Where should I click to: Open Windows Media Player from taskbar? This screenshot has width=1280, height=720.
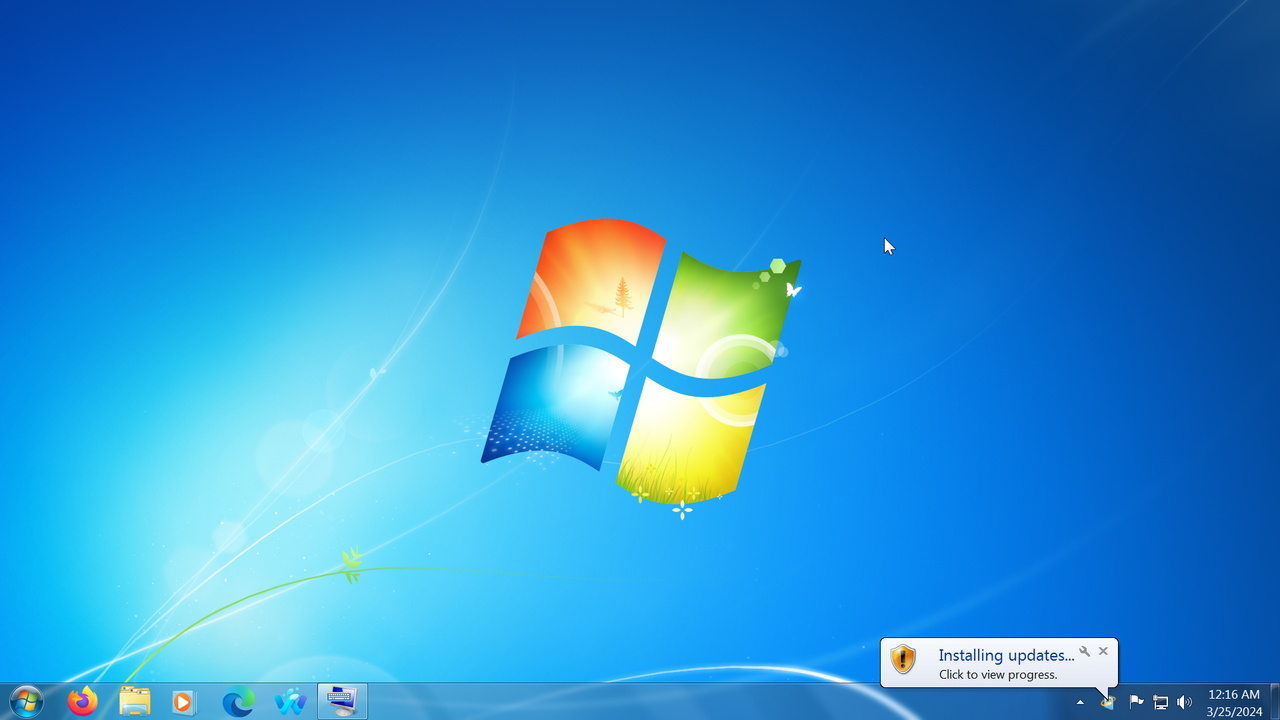[x=183, y=702]
